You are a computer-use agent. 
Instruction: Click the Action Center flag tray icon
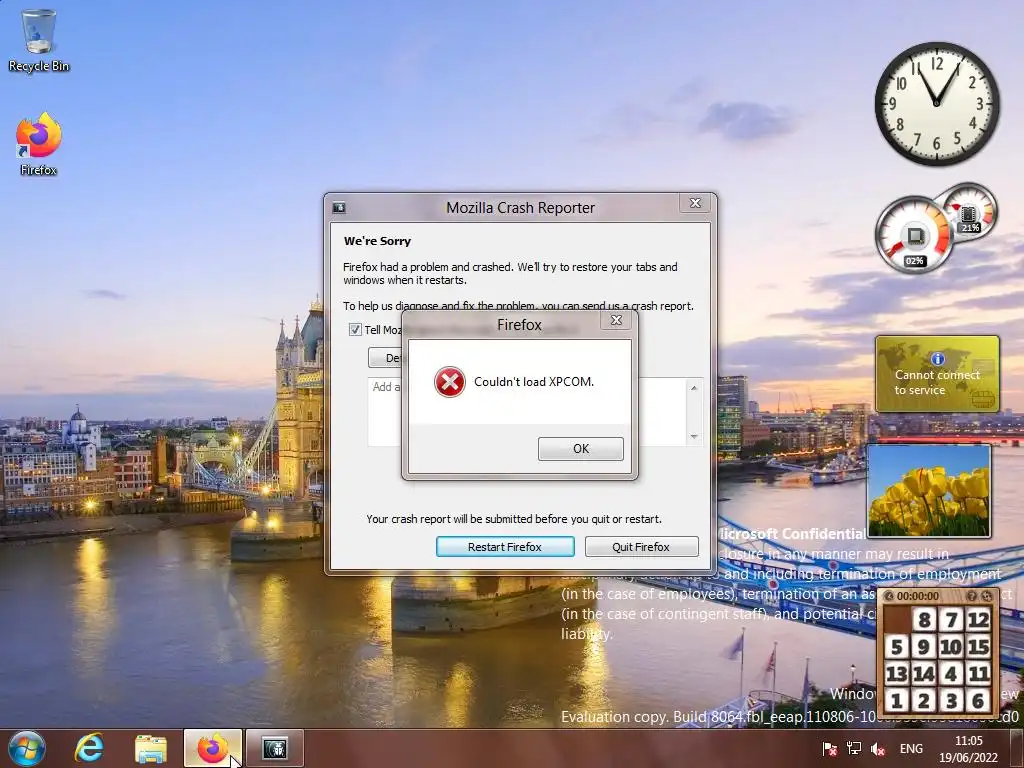coord(829,749)
